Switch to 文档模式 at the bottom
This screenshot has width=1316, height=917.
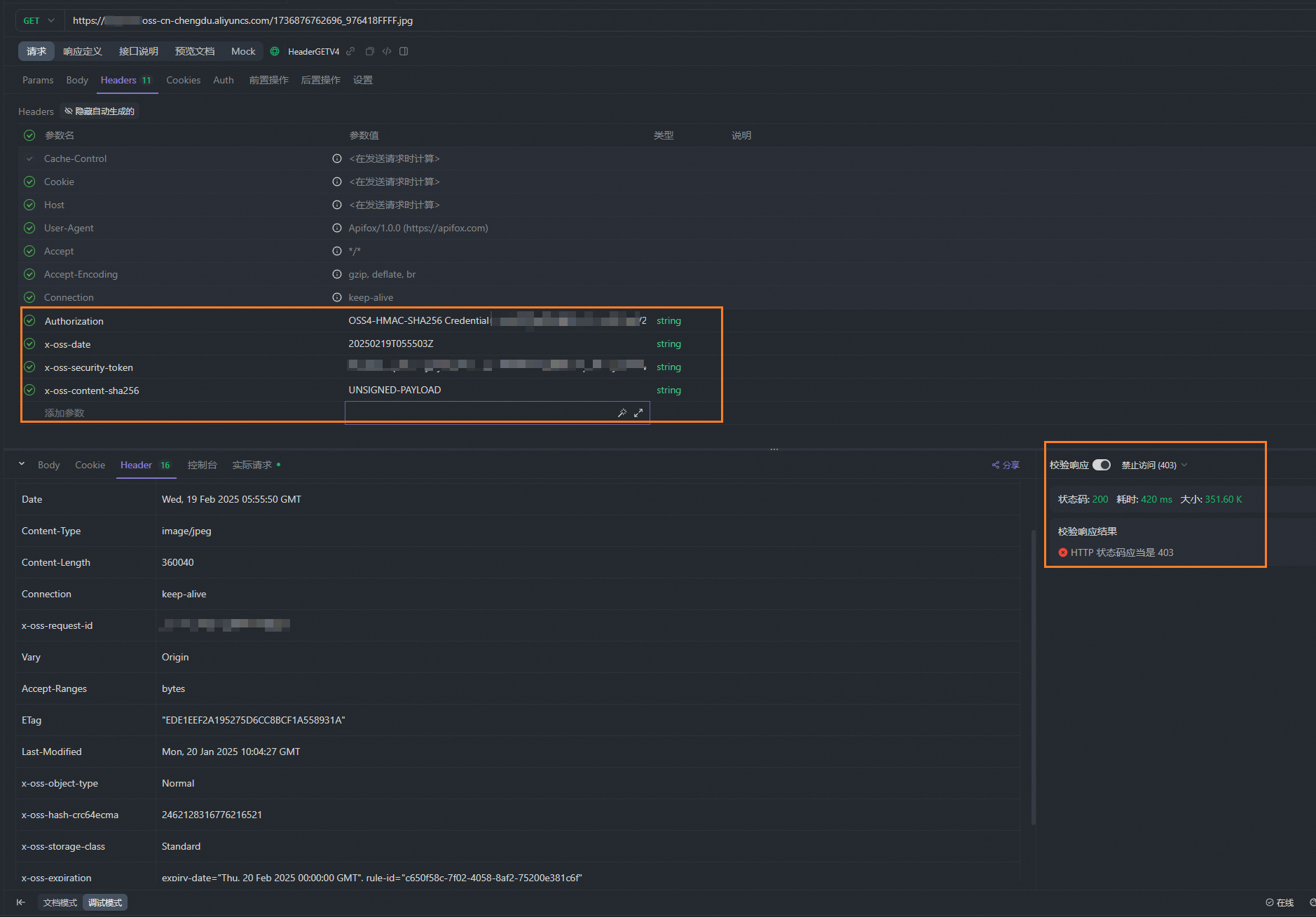[60, 902]
